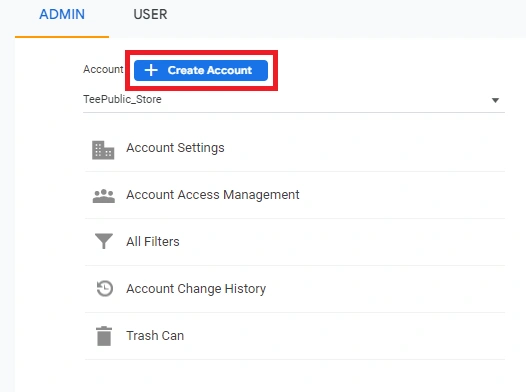Screen dimensions: 526x392
Task: Switch to the ADMIN tab
Action: click(x=62, y=14)
